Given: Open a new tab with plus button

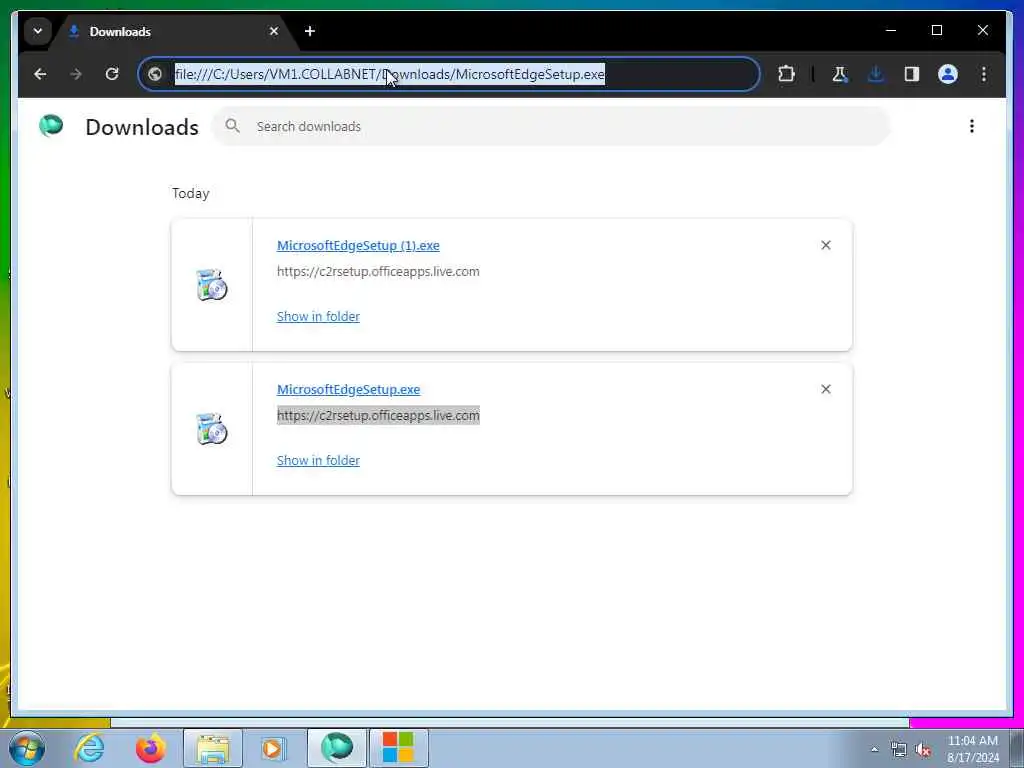Looking at the screenshot, I should [310, 31].
